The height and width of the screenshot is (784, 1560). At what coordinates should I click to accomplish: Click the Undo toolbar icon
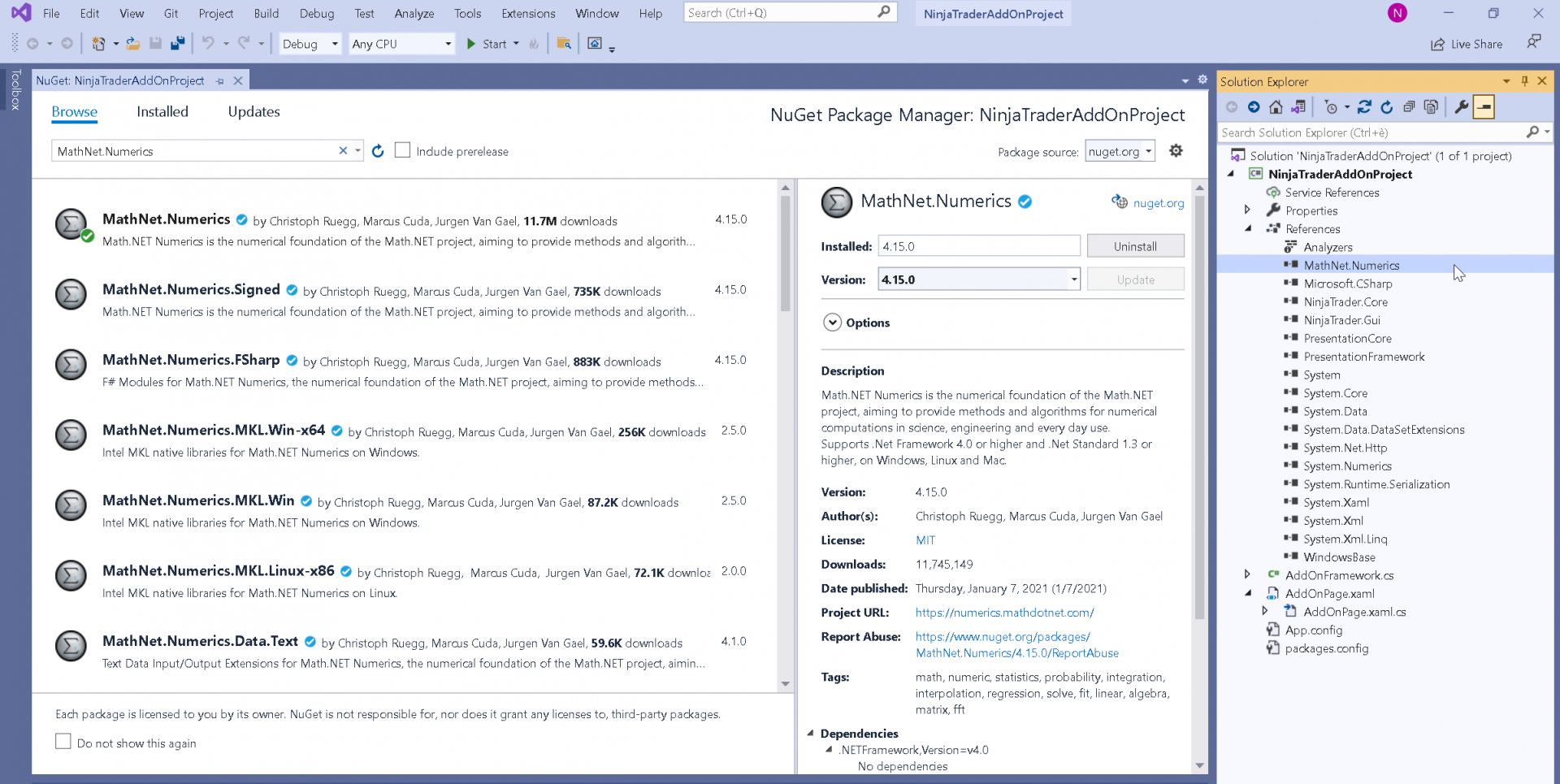coord(208,44)
